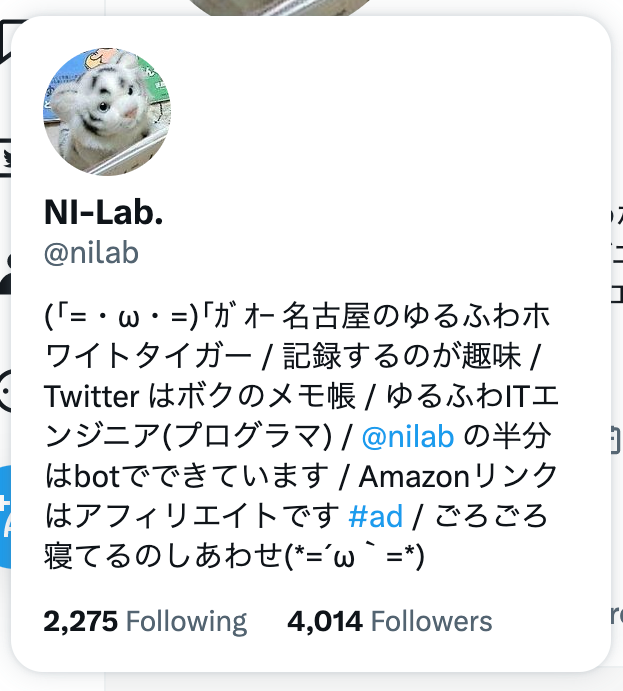Click the NI-Lab. display name
The width and height of the screenshot is (623, 691).
pyautogui.click(x=104, y=212)
